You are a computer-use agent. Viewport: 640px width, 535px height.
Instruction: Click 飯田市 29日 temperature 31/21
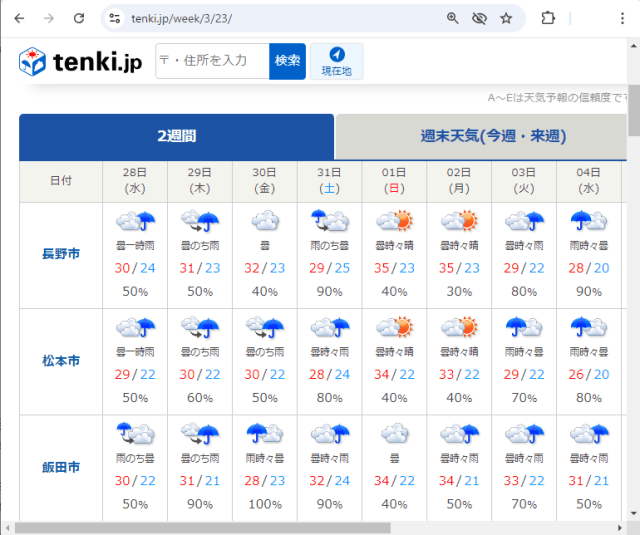click(200, 481)
